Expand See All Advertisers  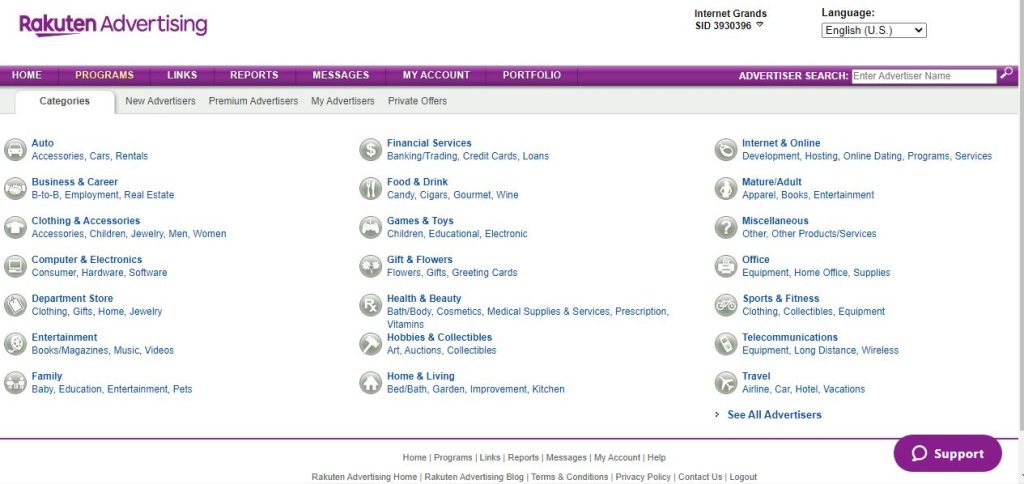point(774,415)
